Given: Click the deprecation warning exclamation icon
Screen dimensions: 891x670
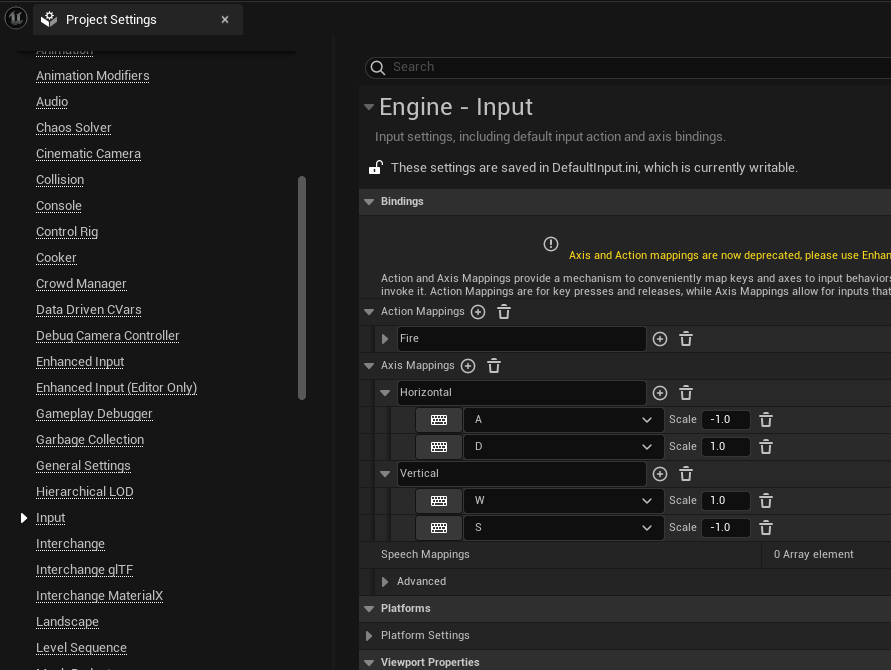Looking at the screenshot, I should (551, 244).
